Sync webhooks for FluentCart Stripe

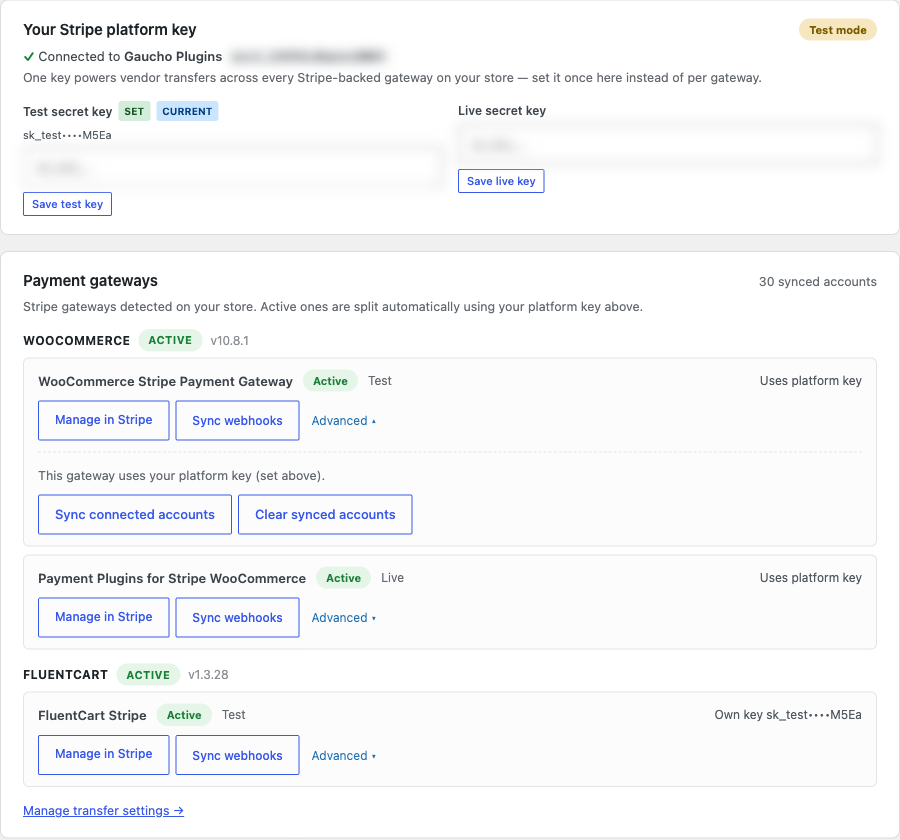(237, 754)
